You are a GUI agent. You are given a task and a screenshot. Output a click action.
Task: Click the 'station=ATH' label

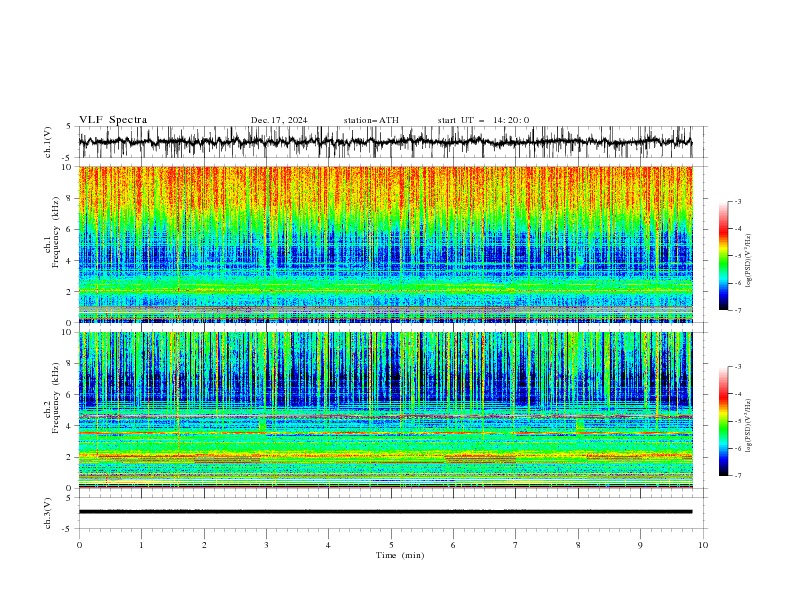[x=371, y=120]
